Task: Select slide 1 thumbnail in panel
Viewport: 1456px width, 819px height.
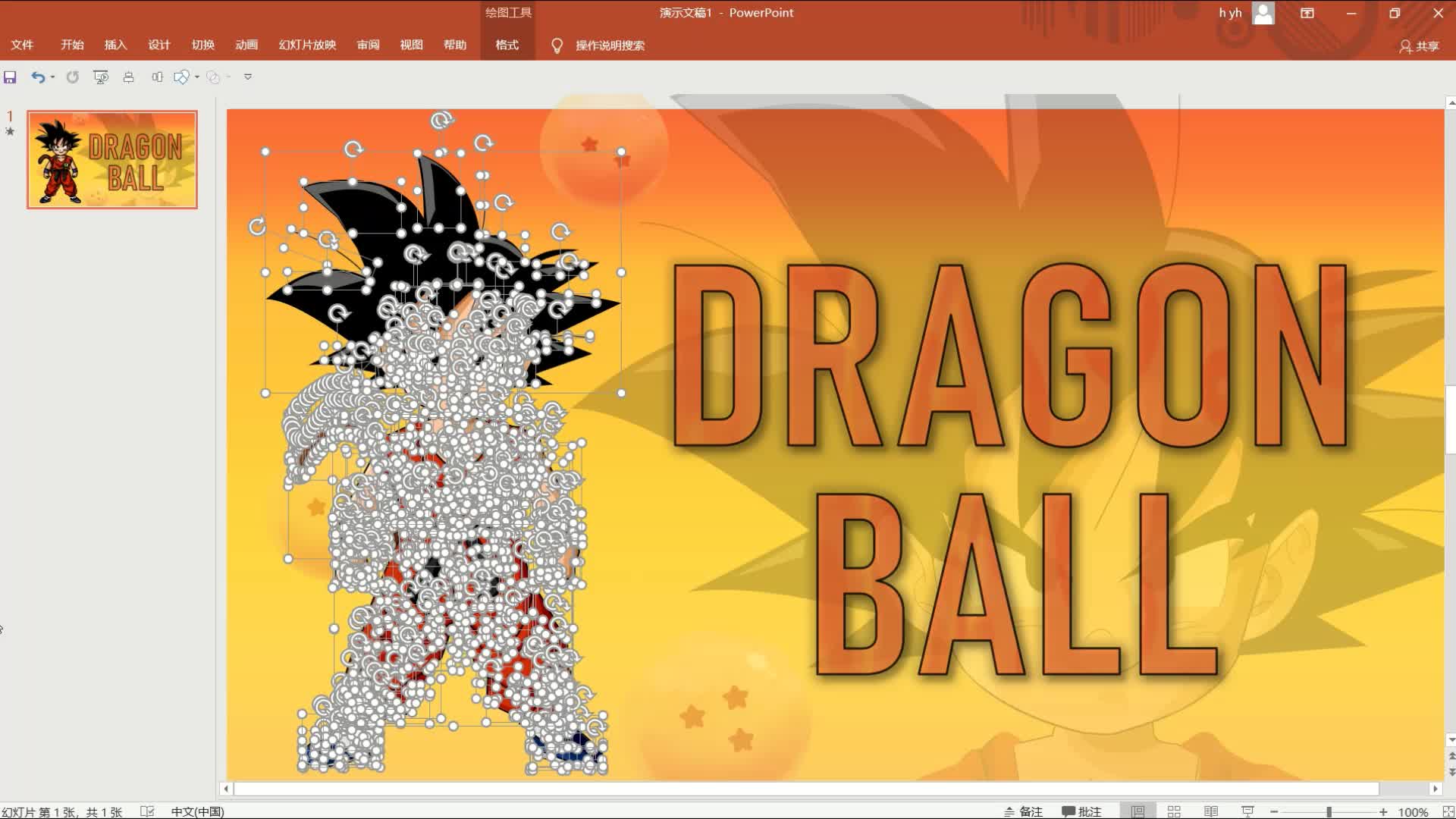Action: [x=112, y=159]
